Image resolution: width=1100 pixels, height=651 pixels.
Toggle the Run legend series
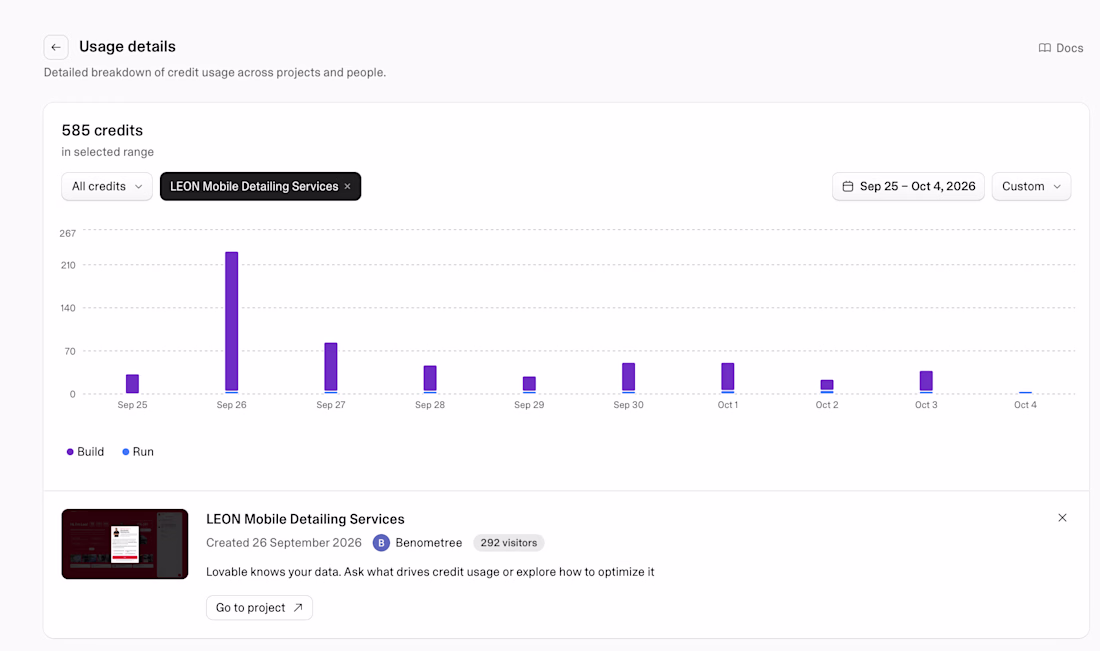[138, 452]
